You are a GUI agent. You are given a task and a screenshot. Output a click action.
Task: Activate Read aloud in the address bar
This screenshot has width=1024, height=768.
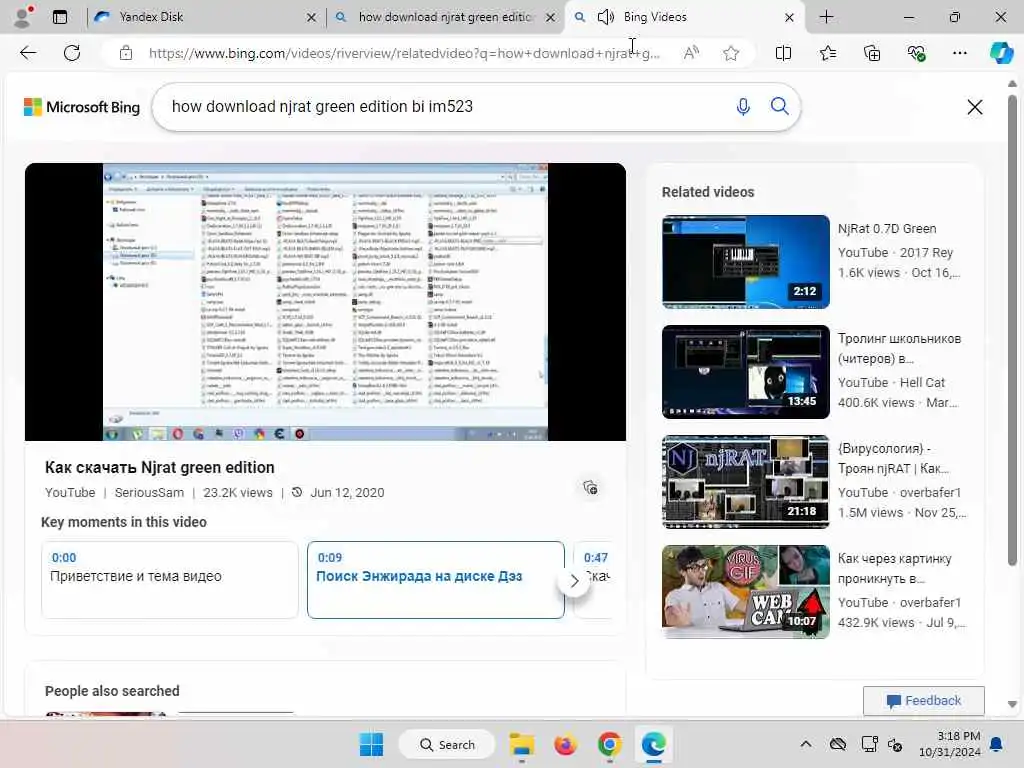[691, 53]
